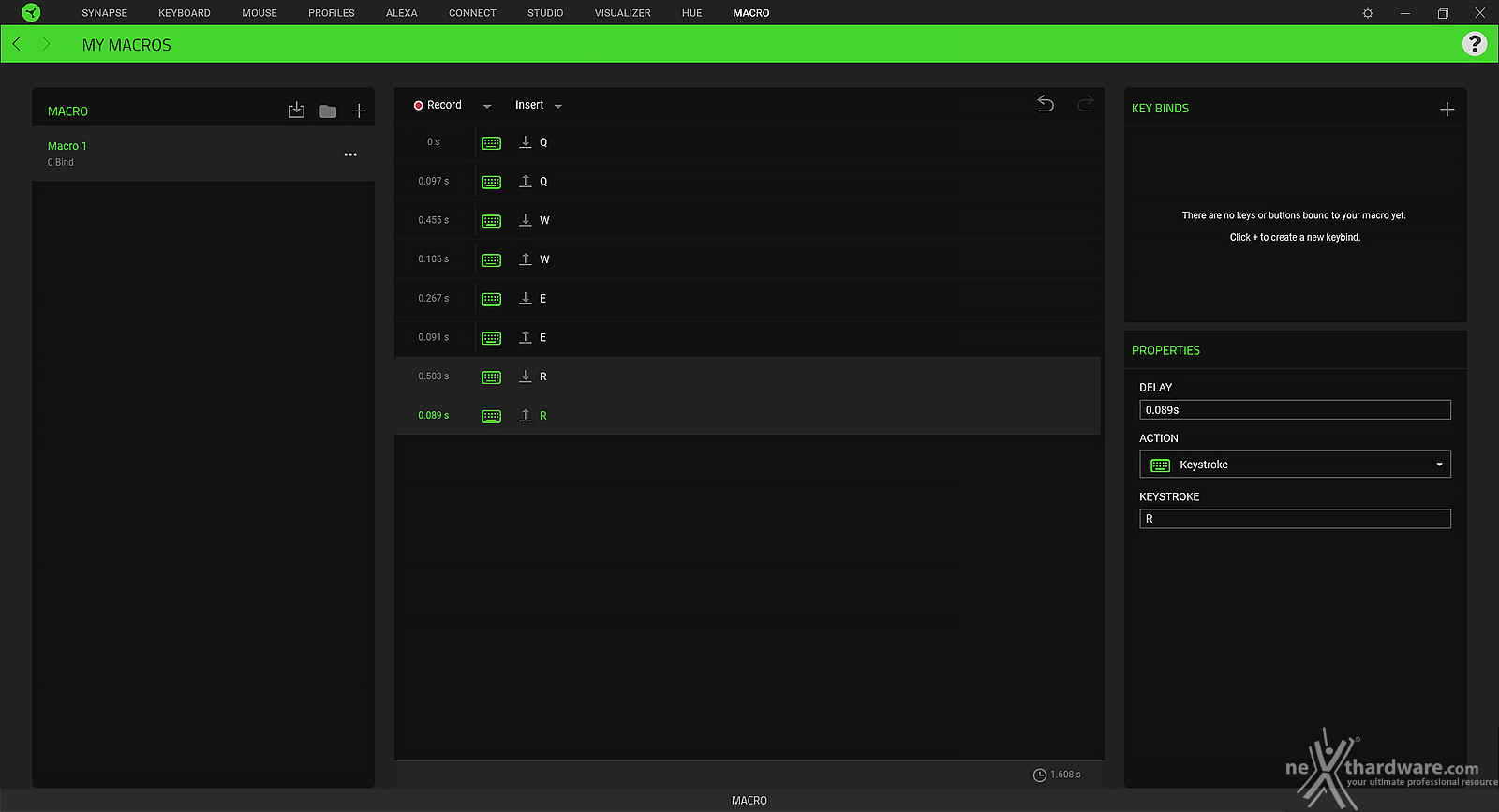The height and width of the screenshot is (812, 1499).
Task: Switch to the PROFILES tab
Action: (x=332, y=13)
